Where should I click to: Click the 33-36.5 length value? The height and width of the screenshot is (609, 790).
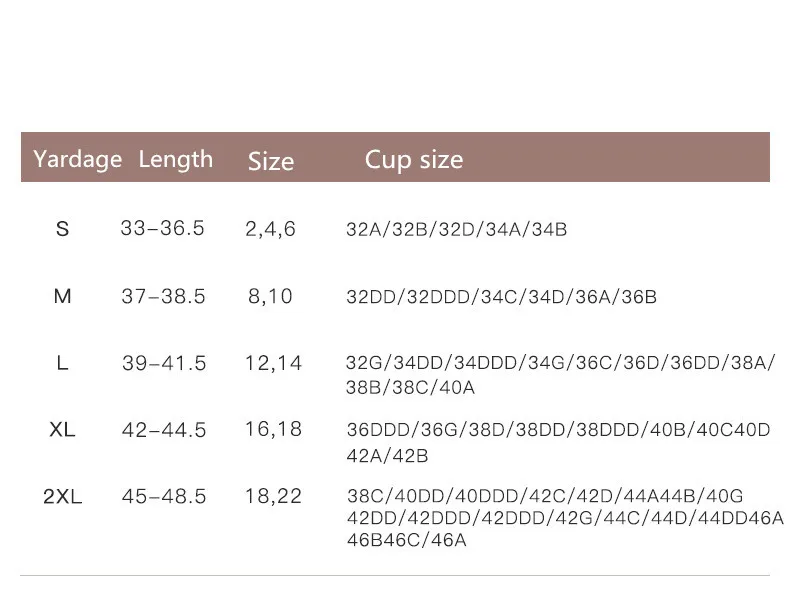tap(163, 228)
